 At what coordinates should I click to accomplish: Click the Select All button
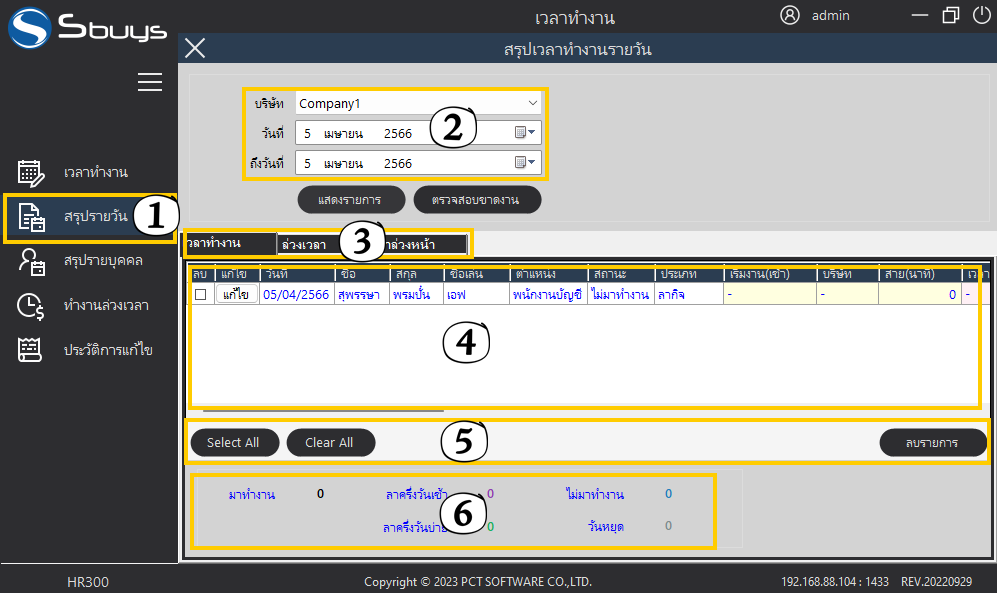[x=233, y=442]
